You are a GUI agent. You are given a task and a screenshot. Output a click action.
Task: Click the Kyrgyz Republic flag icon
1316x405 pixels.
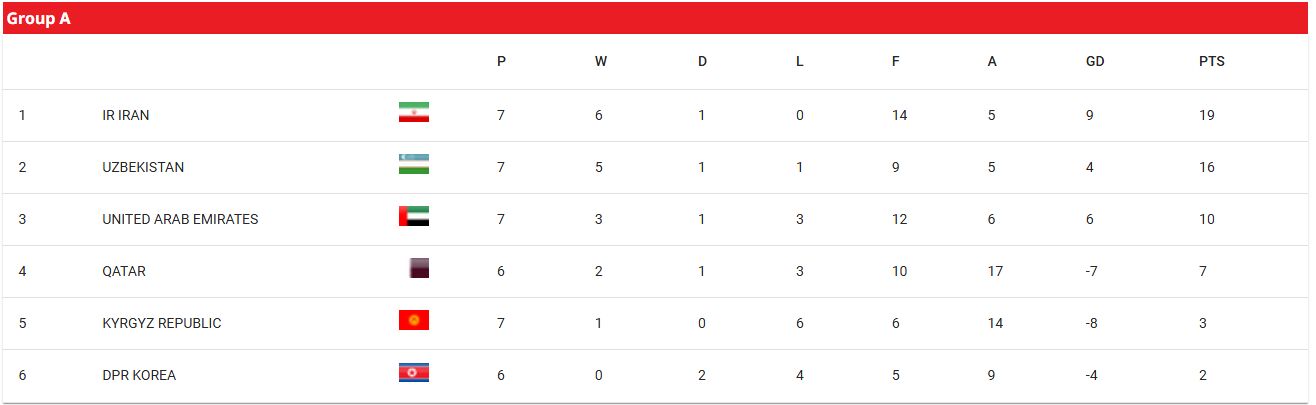click(414, 320)
